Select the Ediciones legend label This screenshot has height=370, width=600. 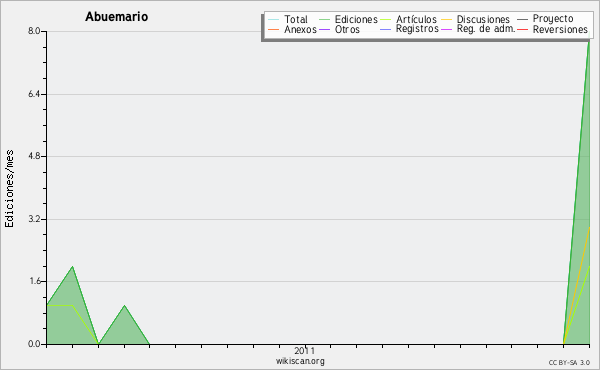[356, 19]
